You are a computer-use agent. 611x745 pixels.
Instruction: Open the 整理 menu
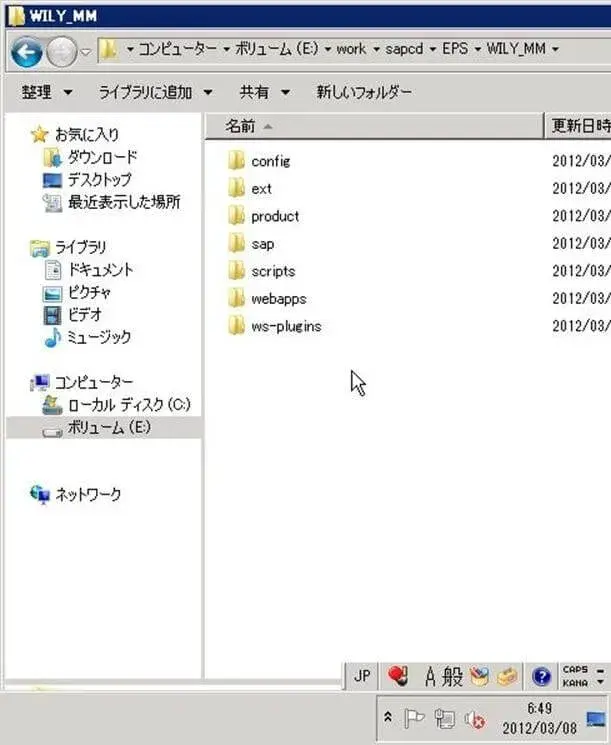[x=47, y=92]
